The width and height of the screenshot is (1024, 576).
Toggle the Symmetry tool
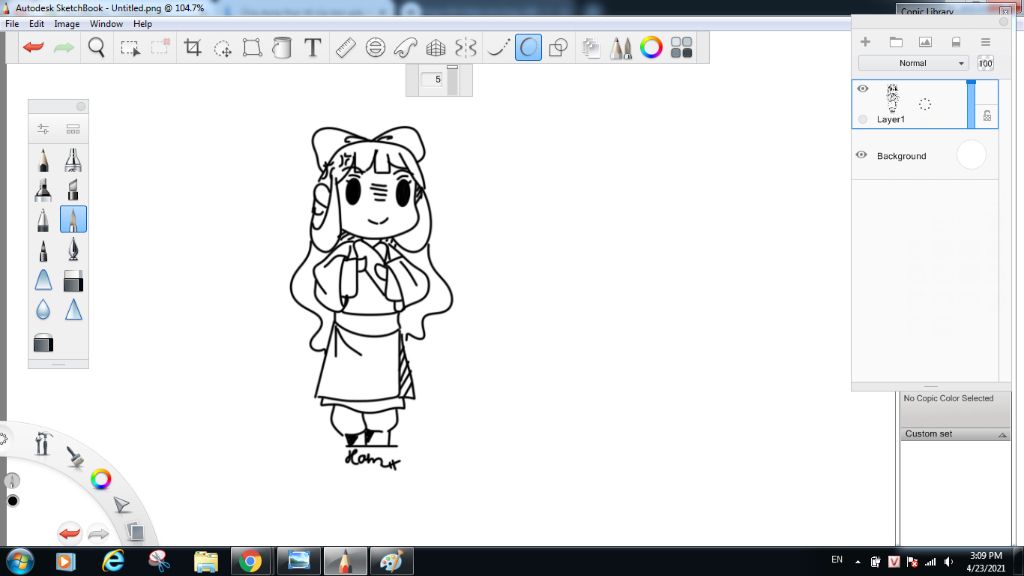(466, 48)
